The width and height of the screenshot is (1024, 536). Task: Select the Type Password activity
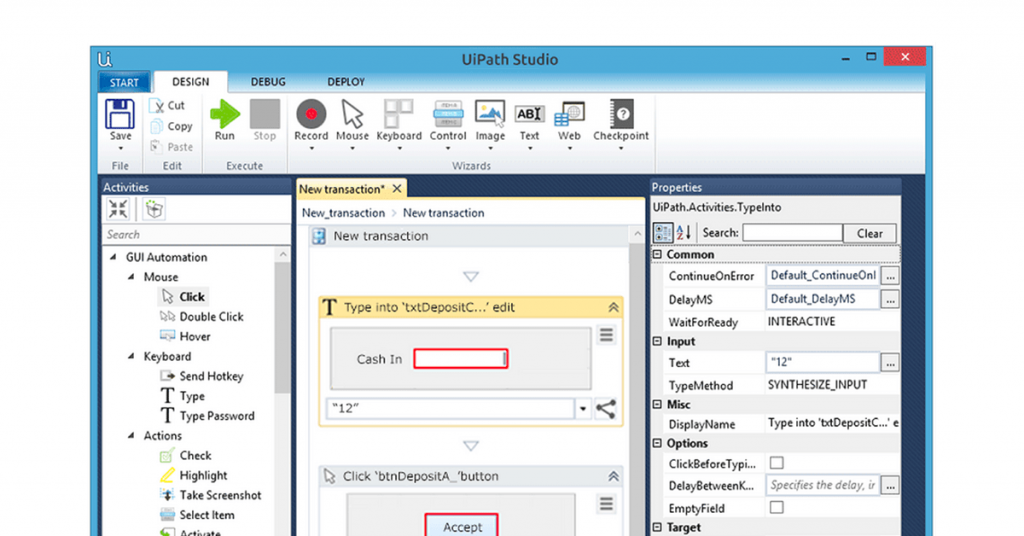(x=208, y=416)
